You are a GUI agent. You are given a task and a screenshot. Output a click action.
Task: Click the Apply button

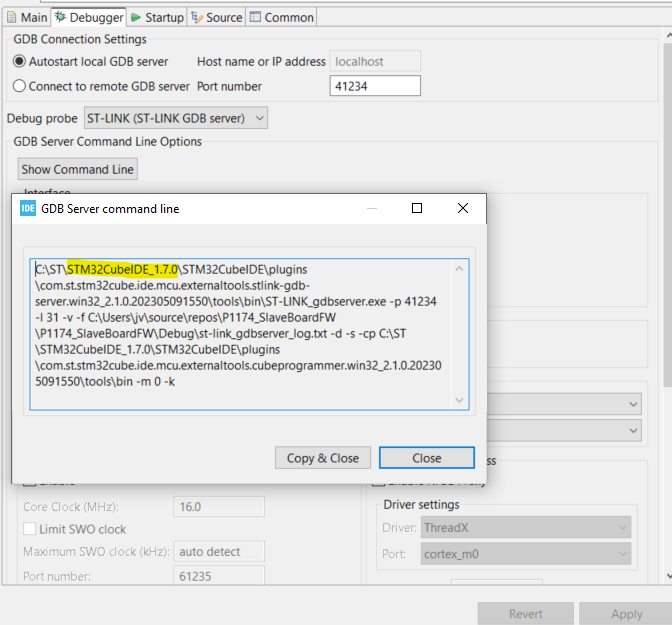pos(626,614)
